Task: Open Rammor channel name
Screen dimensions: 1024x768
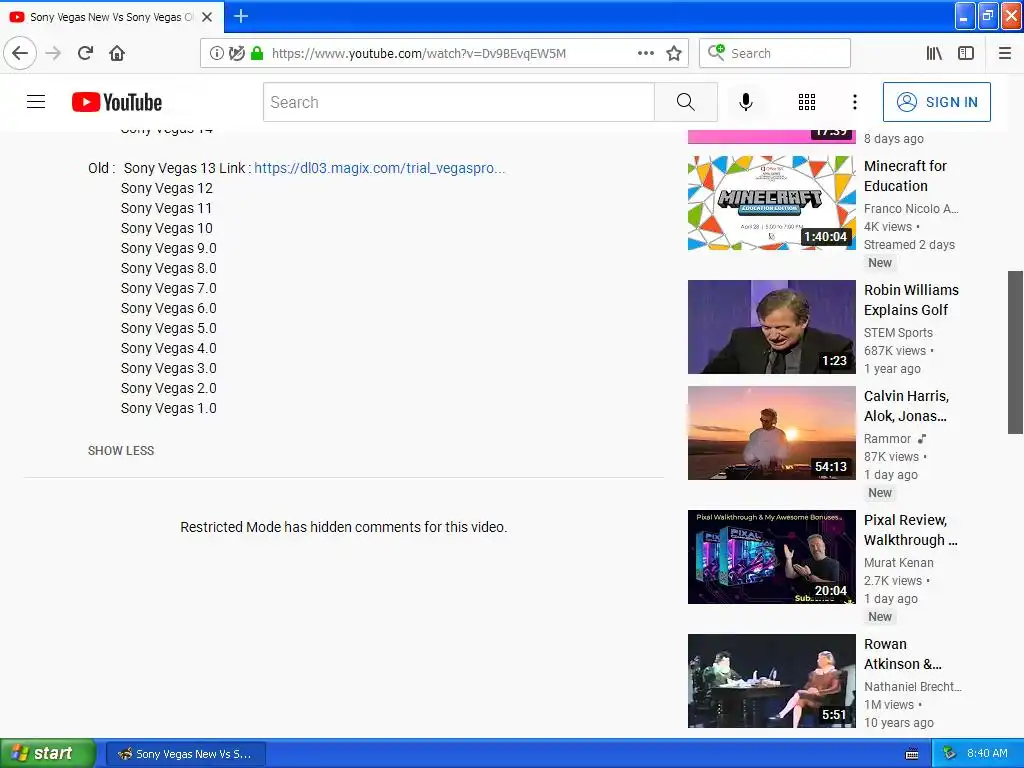Action: tap(887, 438)
